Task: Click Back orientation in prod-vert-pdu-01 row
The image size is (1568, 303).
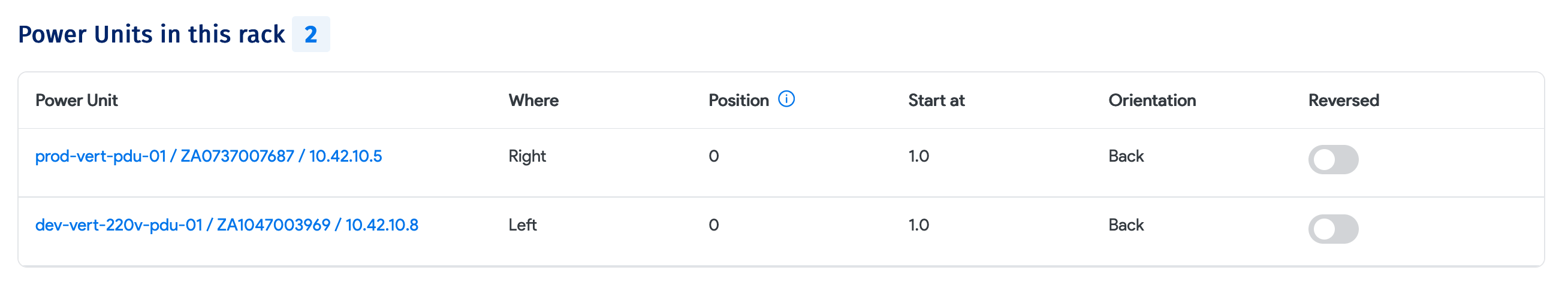Action: coord(1126,156)
